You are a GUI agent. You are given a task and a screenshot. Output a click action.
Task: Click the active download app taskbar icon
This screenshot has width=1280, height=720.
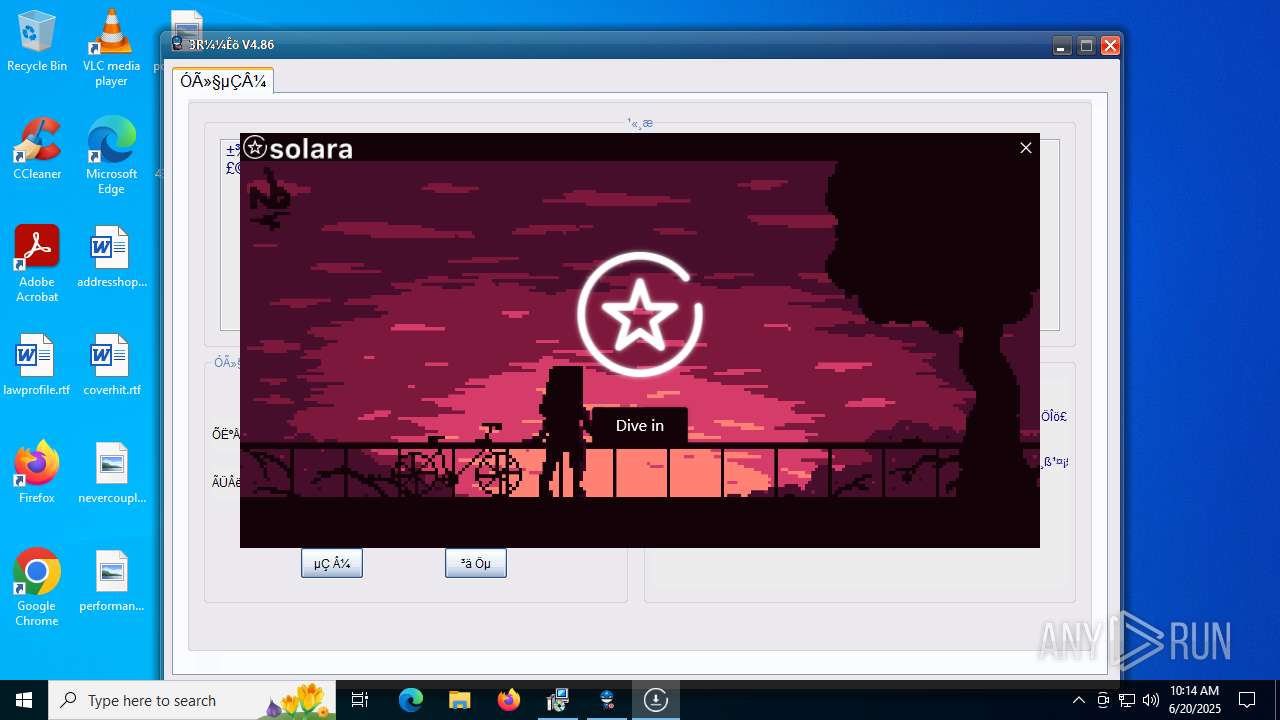tap(656, 700)
